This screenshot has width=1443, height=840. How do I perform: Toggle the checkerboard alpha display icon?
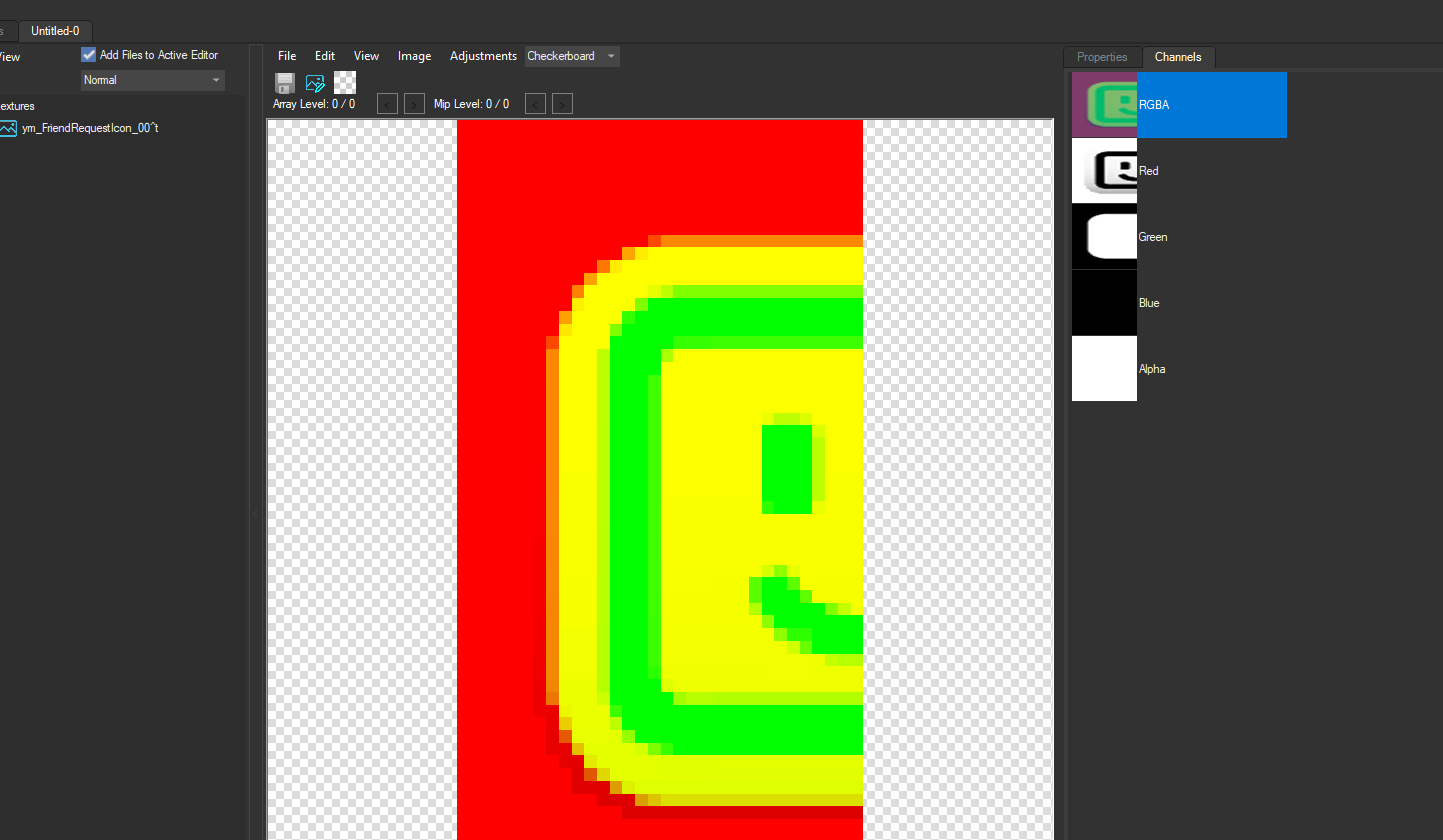[x=345, y=82]
